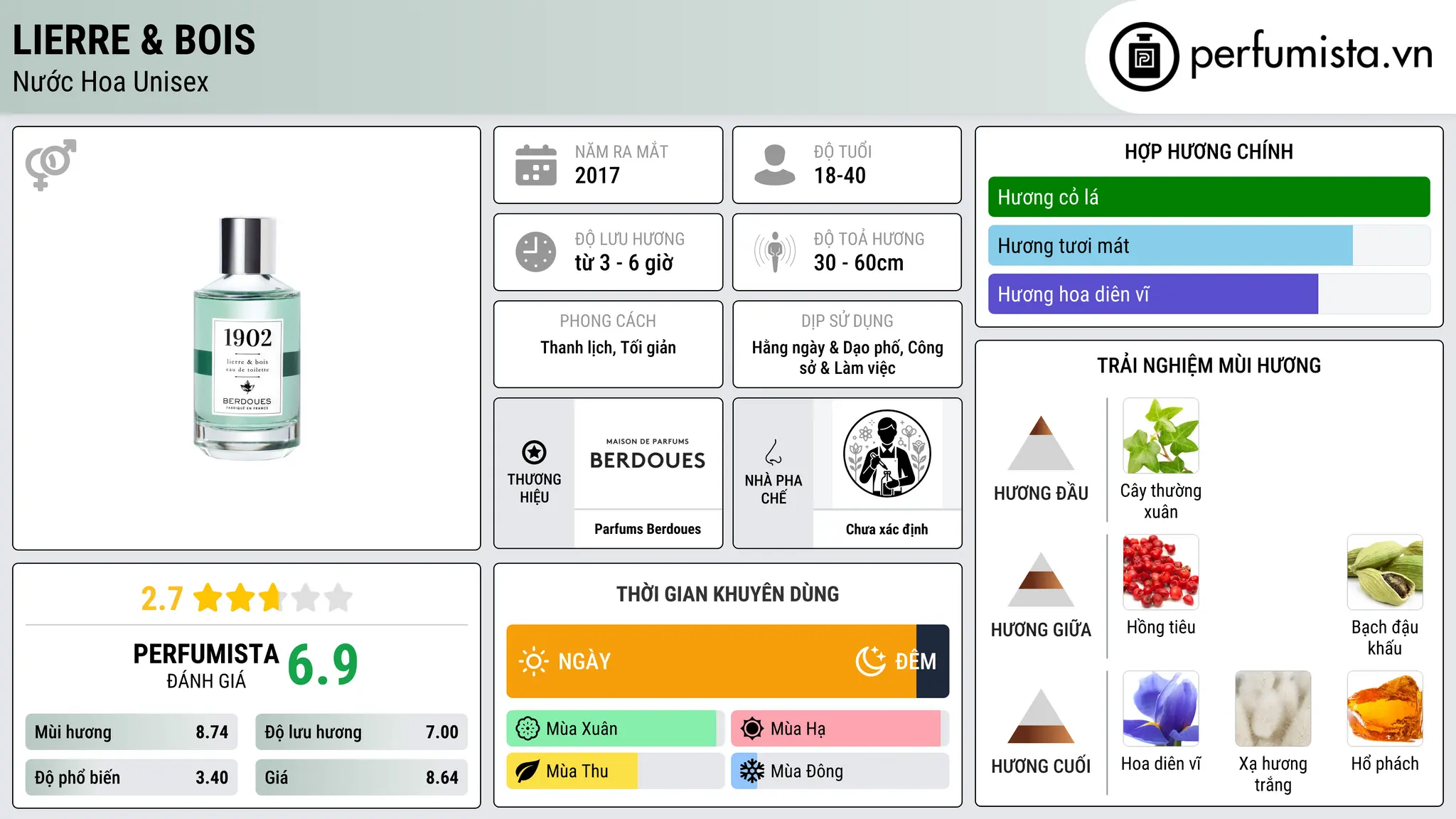Click the Mùi hương 8.74 score row
The height and width of the screenshot is (819, 1456).
coord(132,732)
